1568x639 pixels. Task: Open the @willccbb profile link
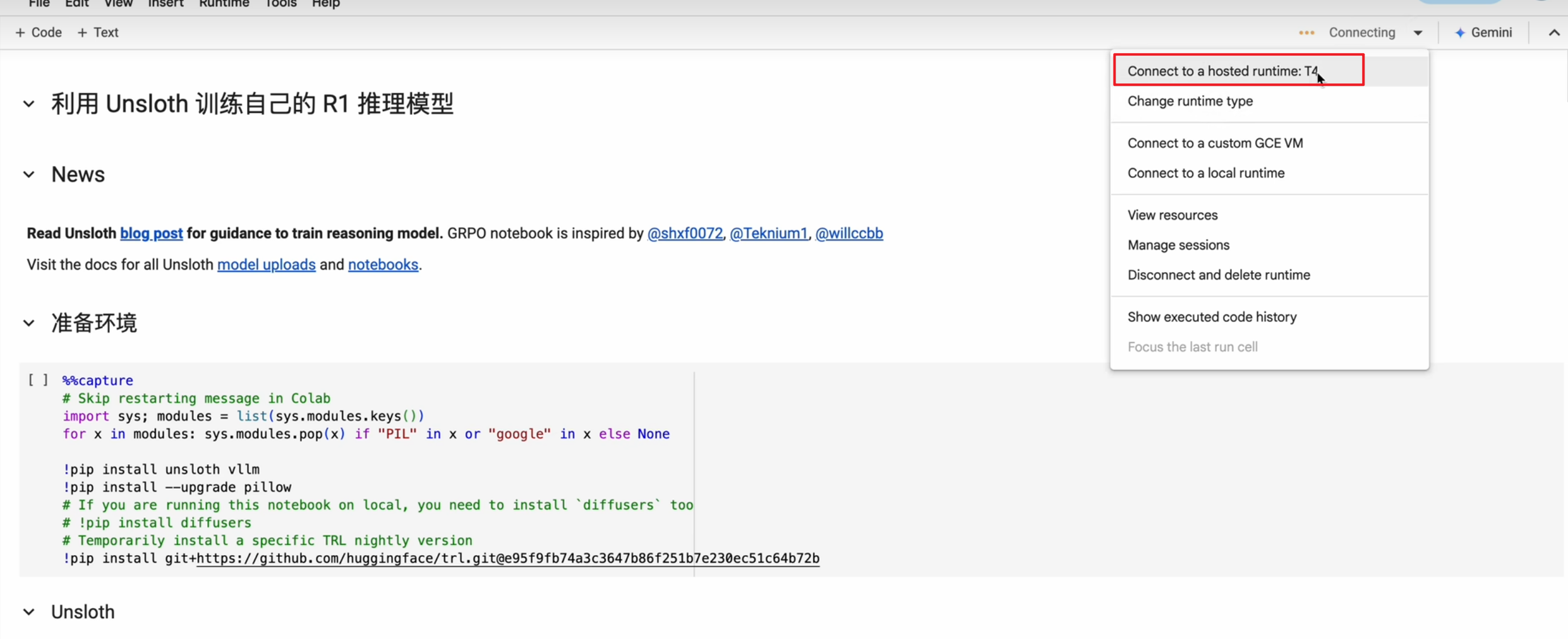click(849, 234)
